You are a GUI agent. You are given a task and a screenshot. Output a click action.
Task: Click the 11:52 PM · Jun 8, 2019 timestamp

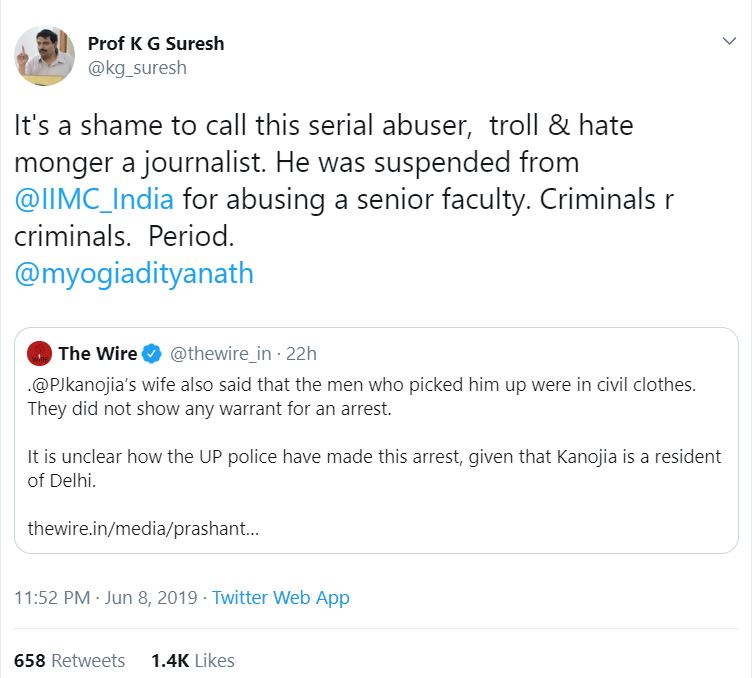106,598
